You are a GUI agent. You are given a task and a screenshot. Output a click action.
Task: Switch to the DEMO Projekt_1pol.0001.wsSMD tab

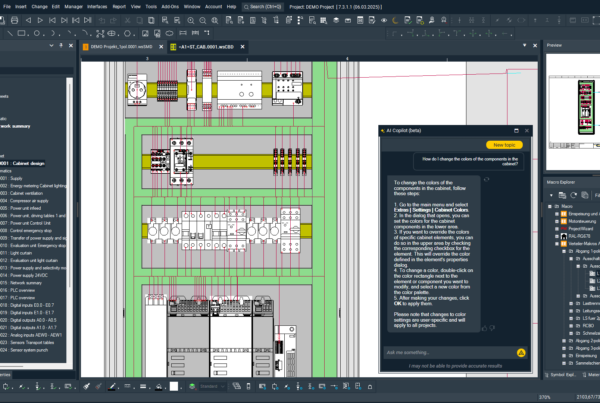click(x=118, y=46)
